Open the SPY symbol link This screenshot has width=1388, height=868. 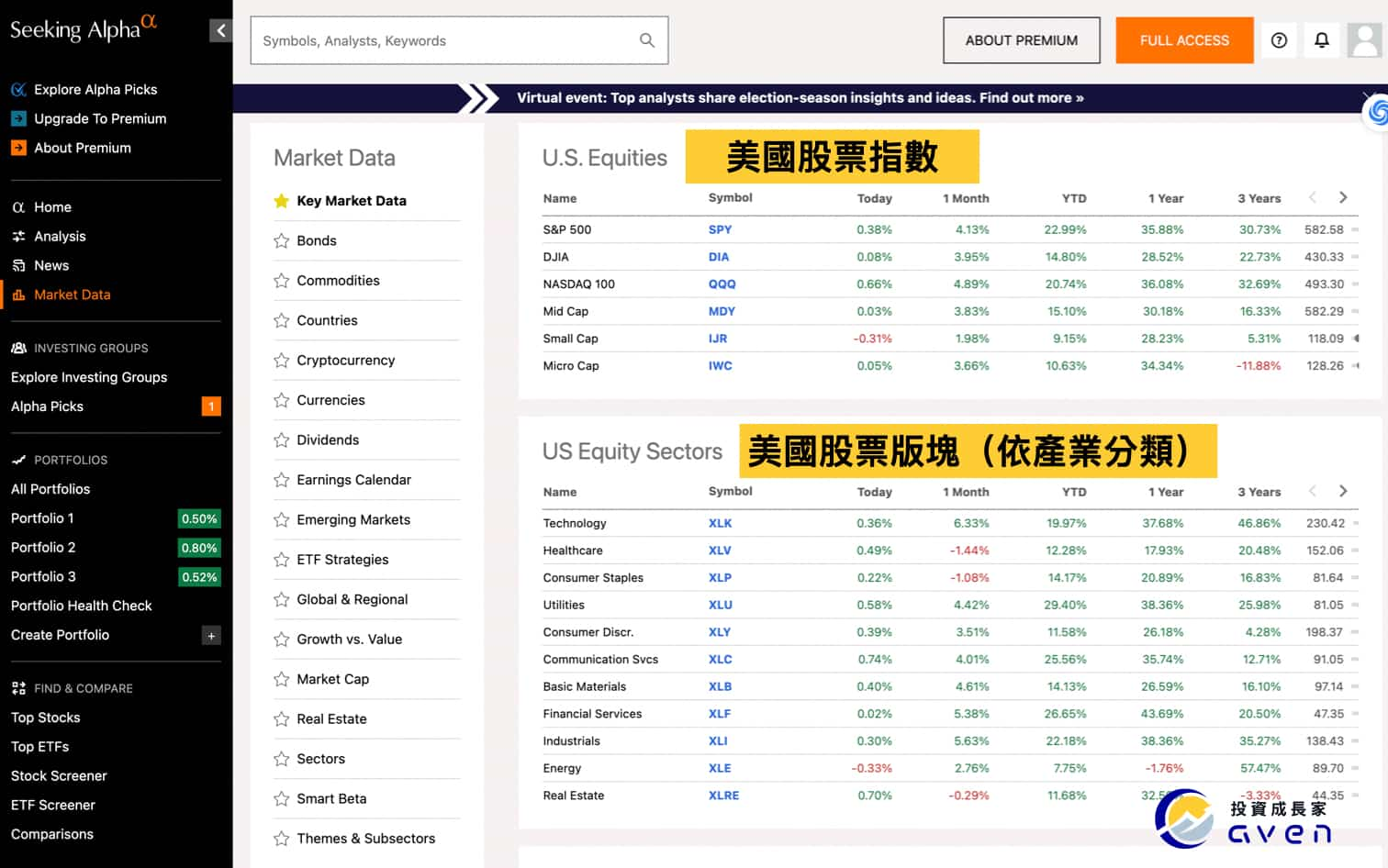coord(720,229)
